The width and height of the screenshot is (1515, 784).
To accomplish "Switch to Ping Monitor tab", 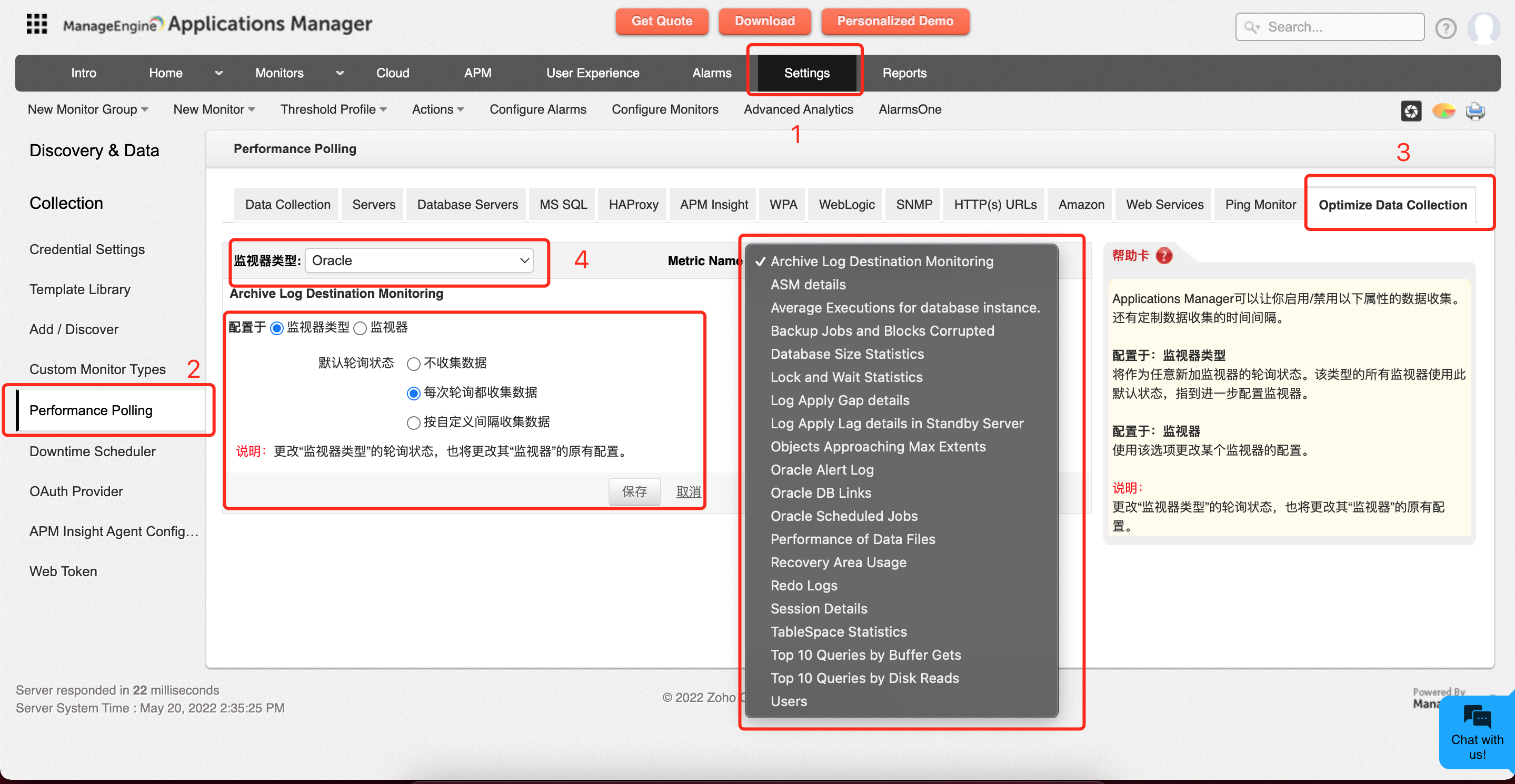I will click(x=1260, y=205).
